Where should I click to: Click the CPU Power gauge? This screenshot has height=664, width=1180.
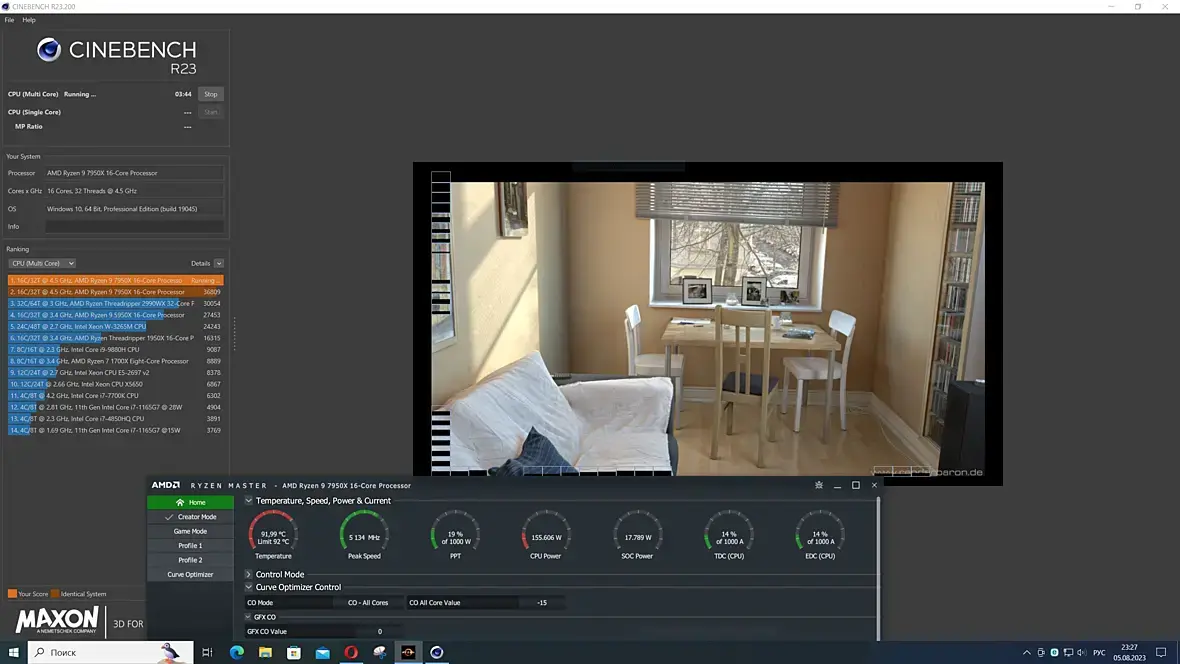pyautogui.click(x=546, y=535)
